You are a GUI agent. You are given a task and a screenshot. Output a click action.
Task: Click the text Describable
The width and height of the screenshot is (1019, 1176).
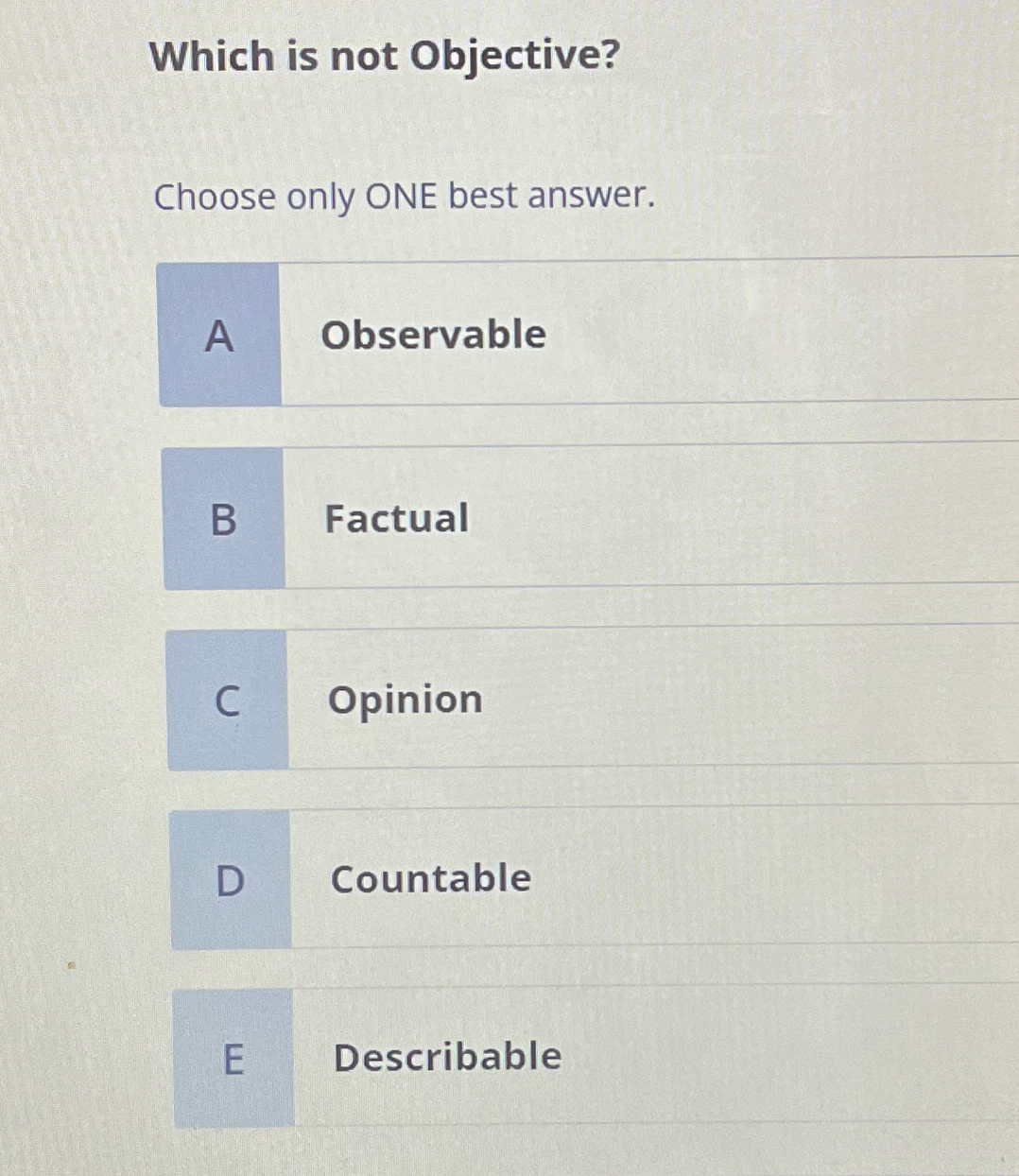point(446,1057)
